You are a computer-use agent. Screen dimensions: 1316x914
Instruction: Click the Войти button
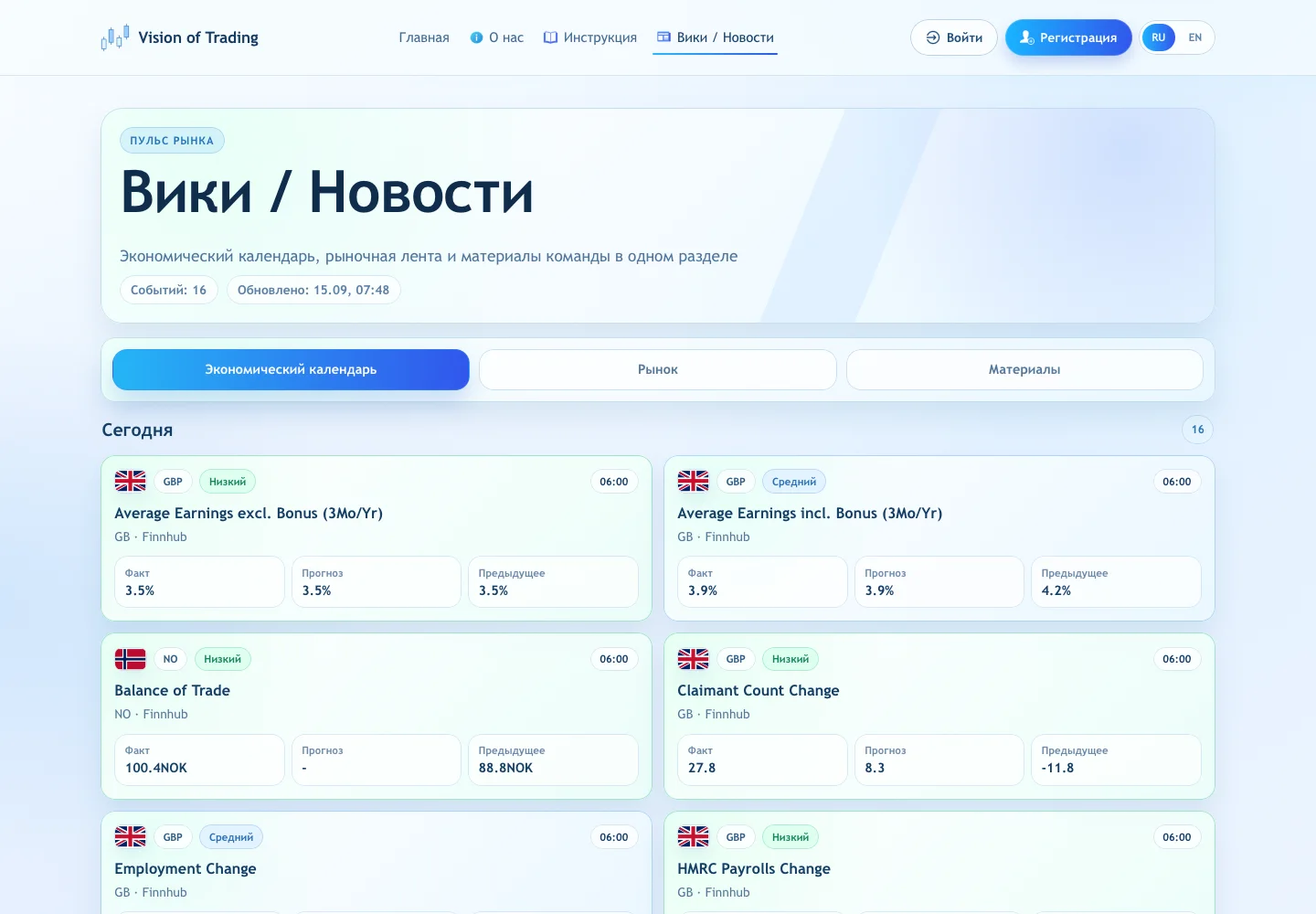point(954,37)
